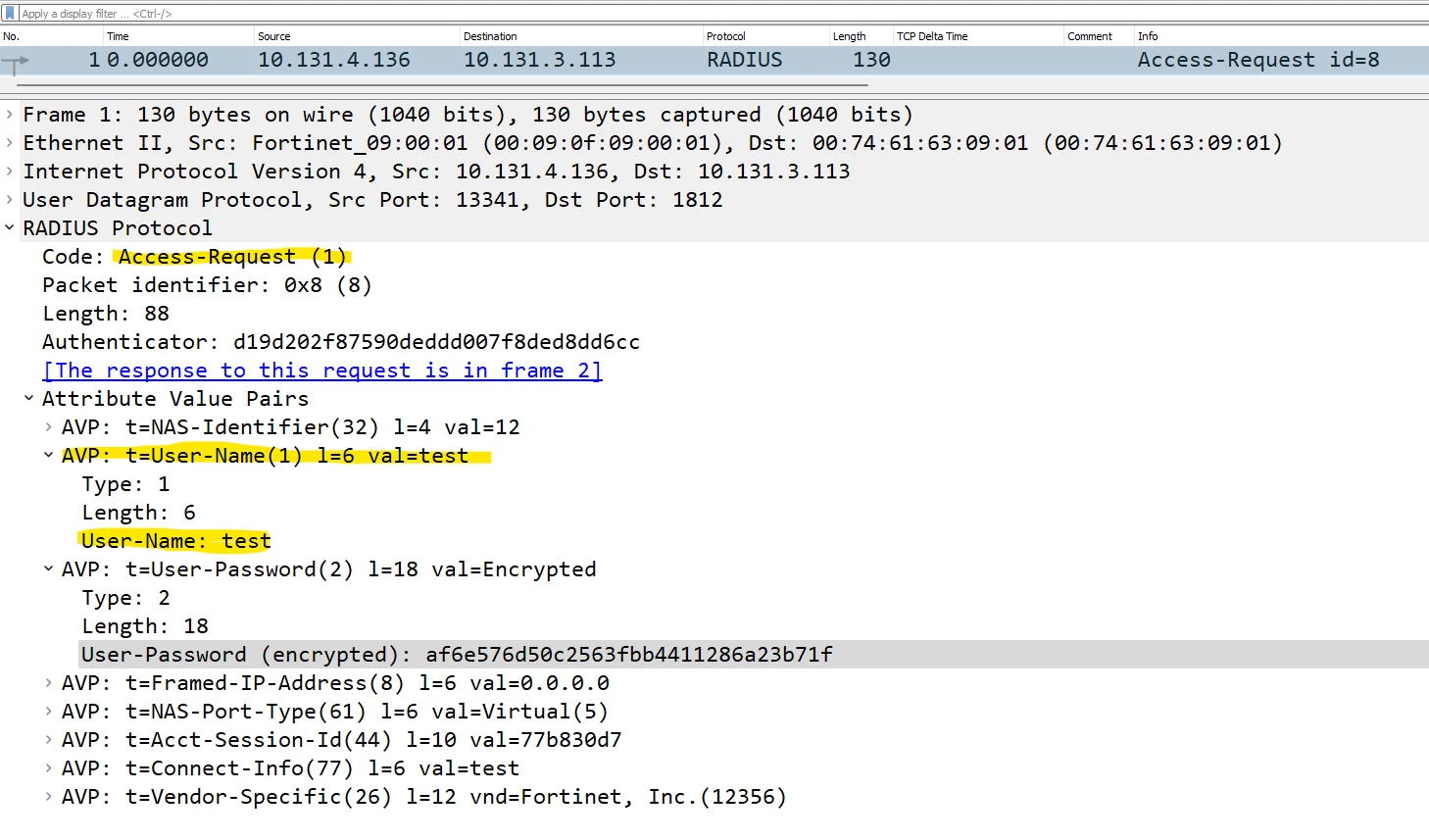The width and height of the screenshot is (1429, 840).
Task: Select the User-Name: test field
Action: point(176,541)
